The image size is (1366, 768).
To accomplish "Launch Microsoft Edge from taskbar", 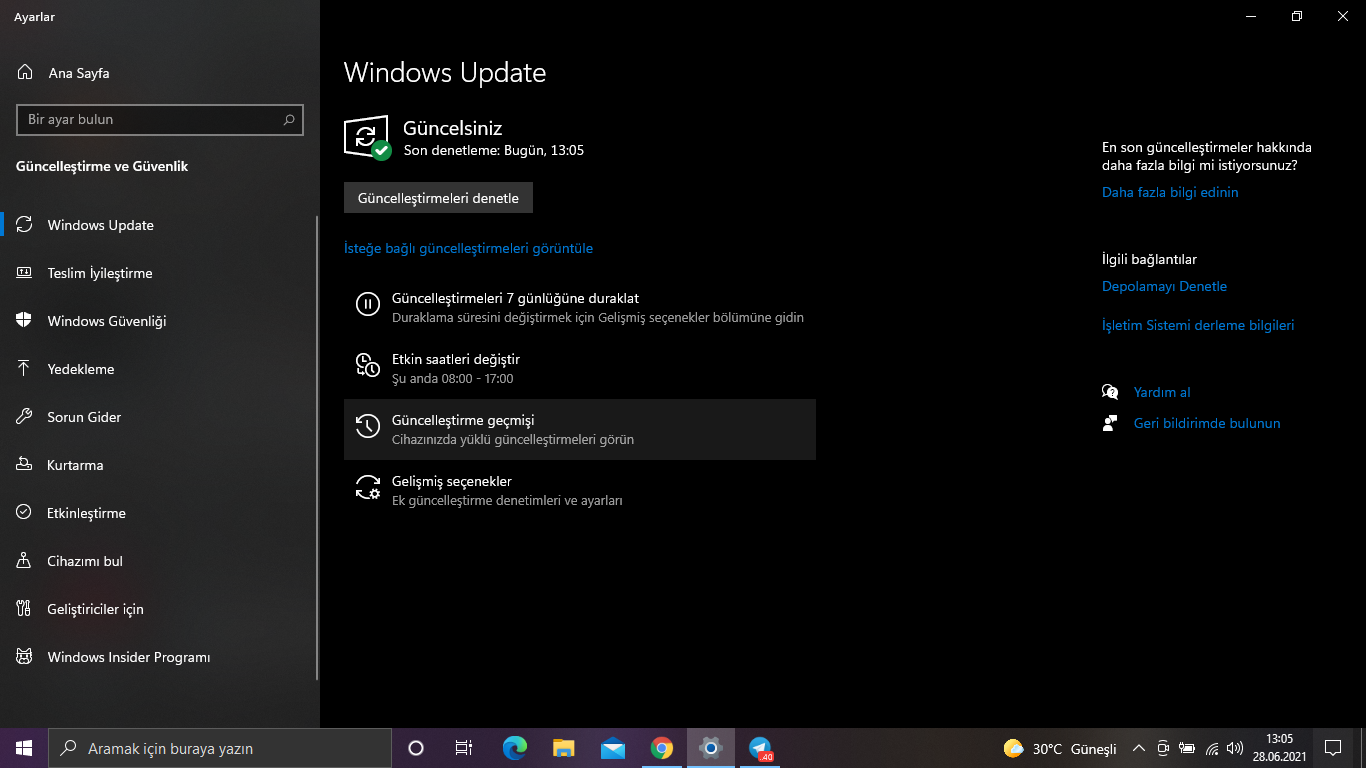I will click(x=514, y=748).
